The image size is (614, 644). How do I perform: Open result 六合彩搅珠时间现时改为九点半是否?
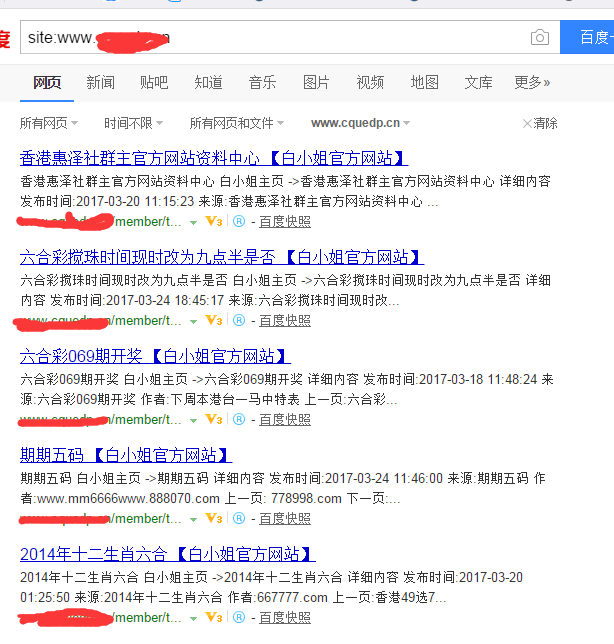tap(222, 257)
